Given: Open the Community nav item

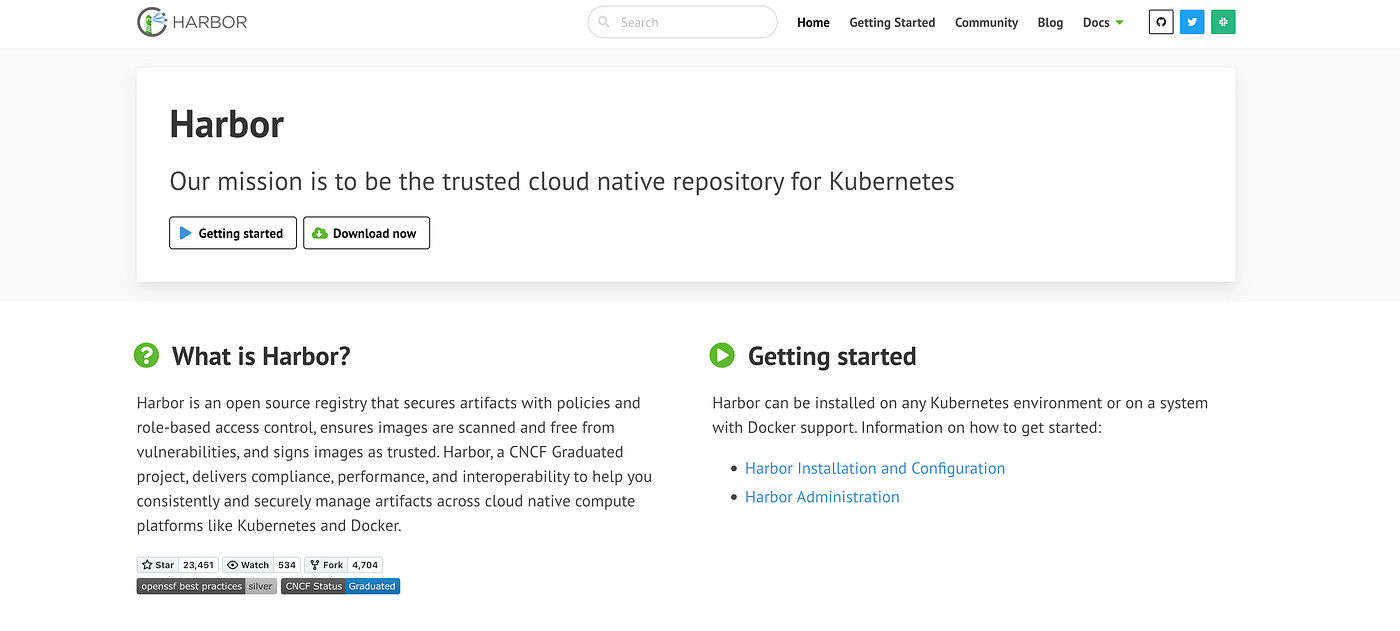Looking at the screenshot, I should (986, 22).
